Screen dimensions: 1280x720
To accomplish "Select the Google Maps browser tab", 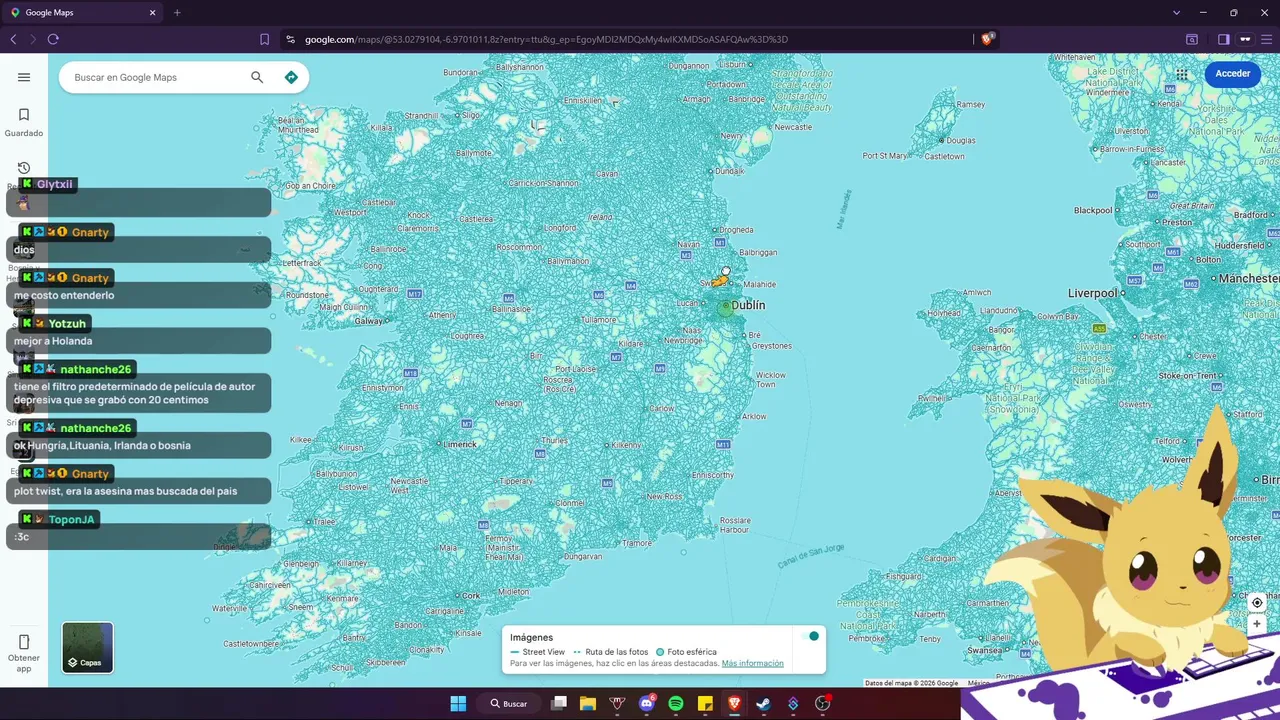I will click(x=83, y=13).
